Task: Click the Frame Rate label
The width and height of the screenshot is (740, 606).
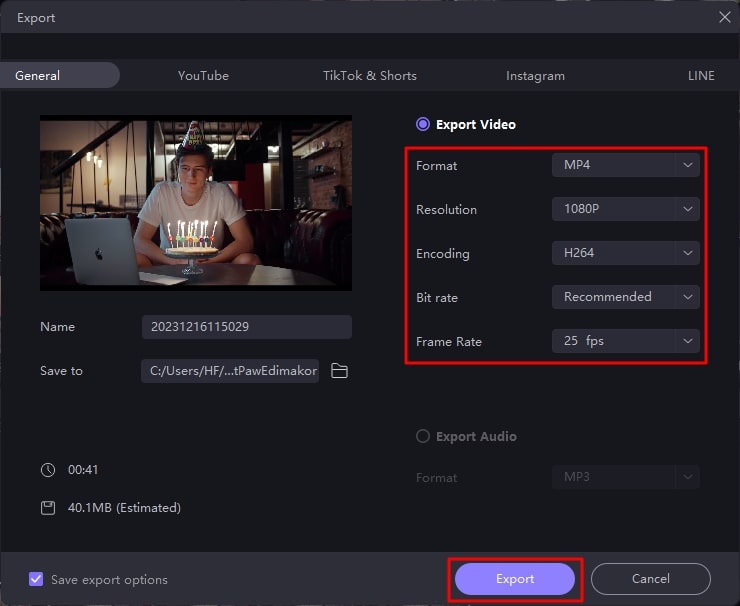Action: [x=449, y=342]
